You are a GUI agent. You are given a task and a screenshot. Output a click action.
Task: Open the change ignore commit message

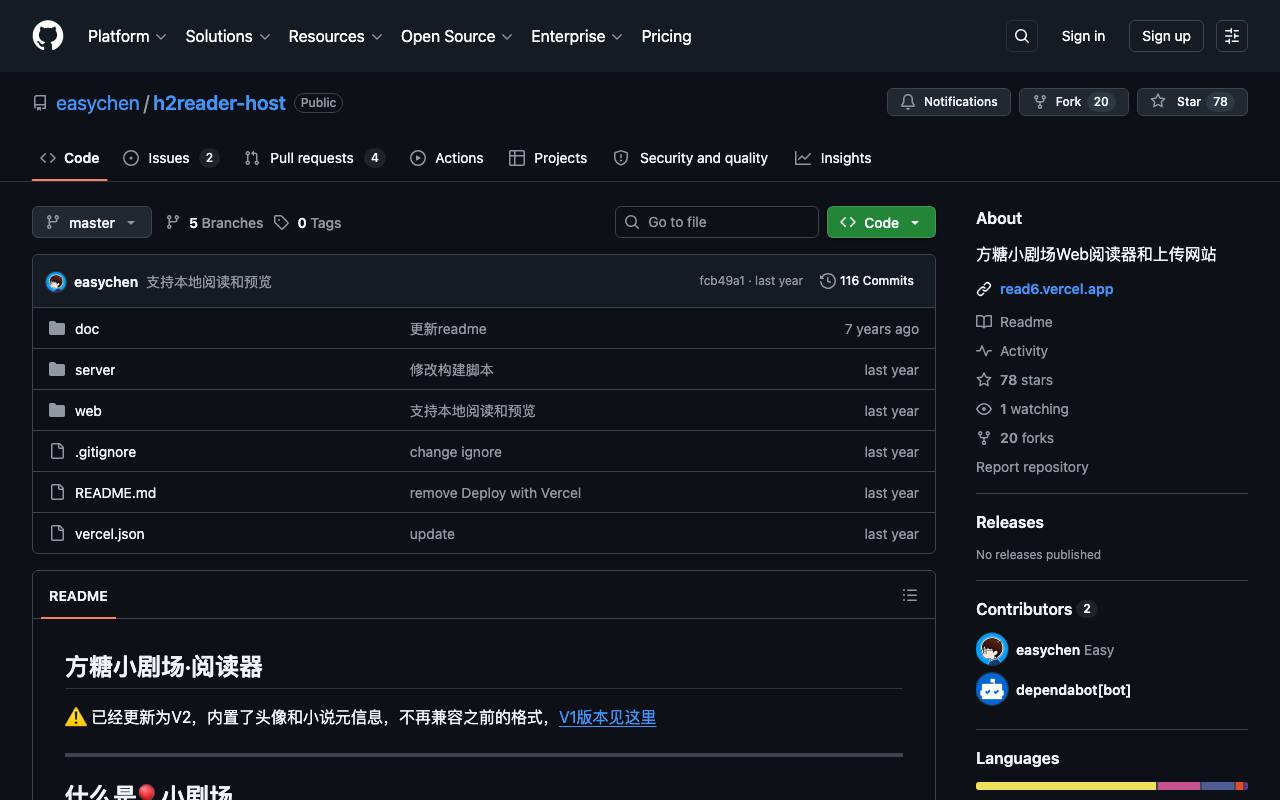[456, 452]
